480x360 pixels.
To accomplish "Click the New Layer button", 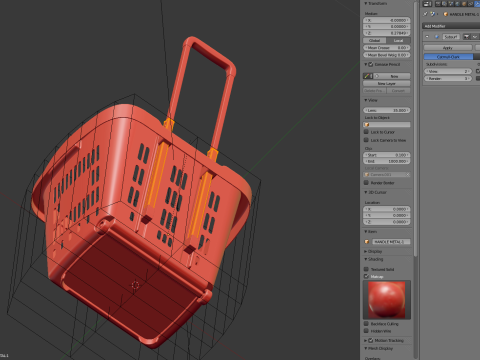I will click(x=387, y=83).
